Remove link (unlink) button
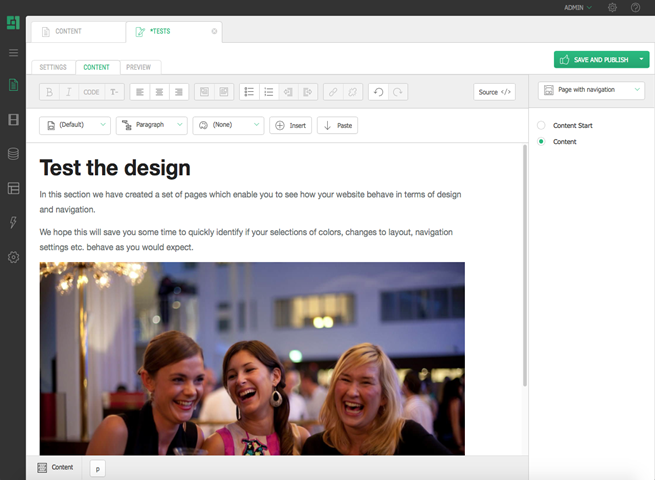Viewport: 655px width, 480px height. tap(353, 92)
